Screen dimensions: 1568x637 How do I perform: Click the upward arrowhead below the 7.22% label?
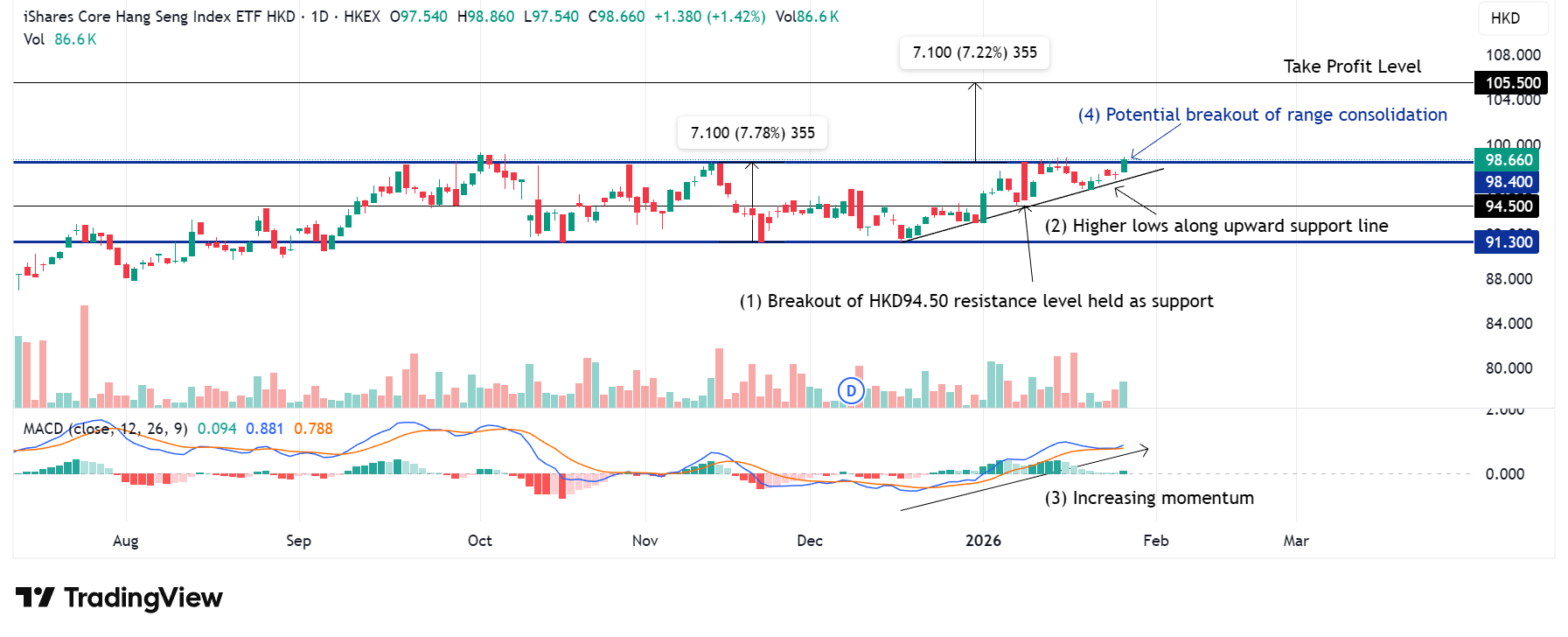pyautogui.click(x=975, y=86)
